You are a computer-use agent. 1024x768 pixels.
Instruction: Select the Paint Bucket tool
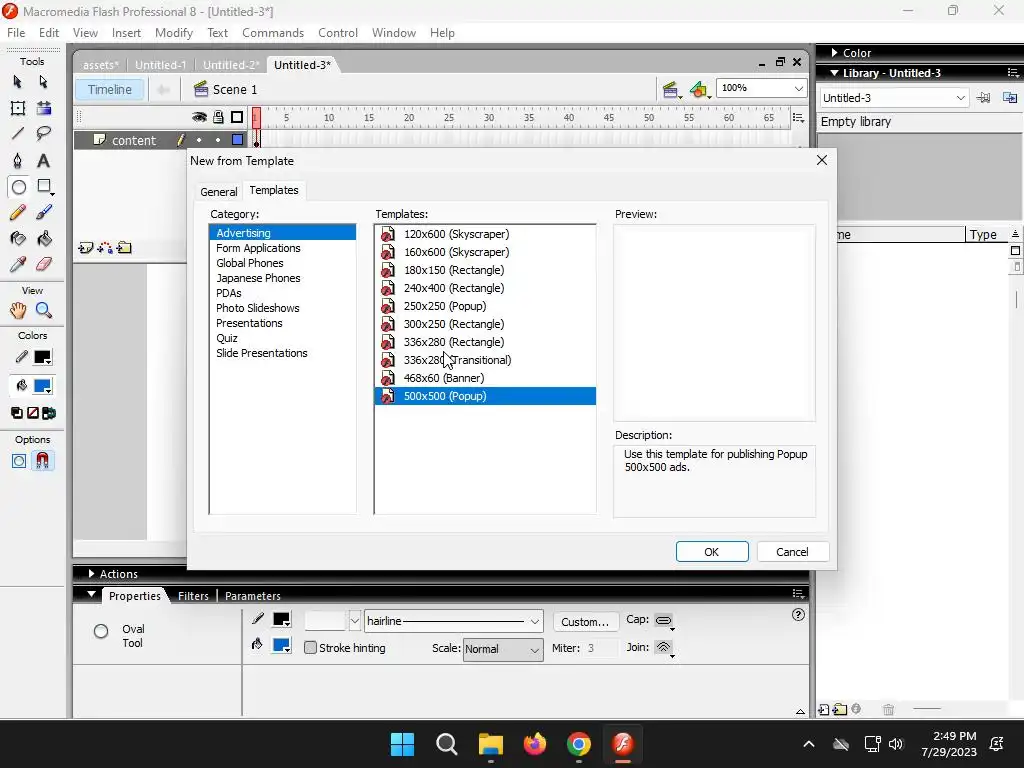[x=43, y=238]
